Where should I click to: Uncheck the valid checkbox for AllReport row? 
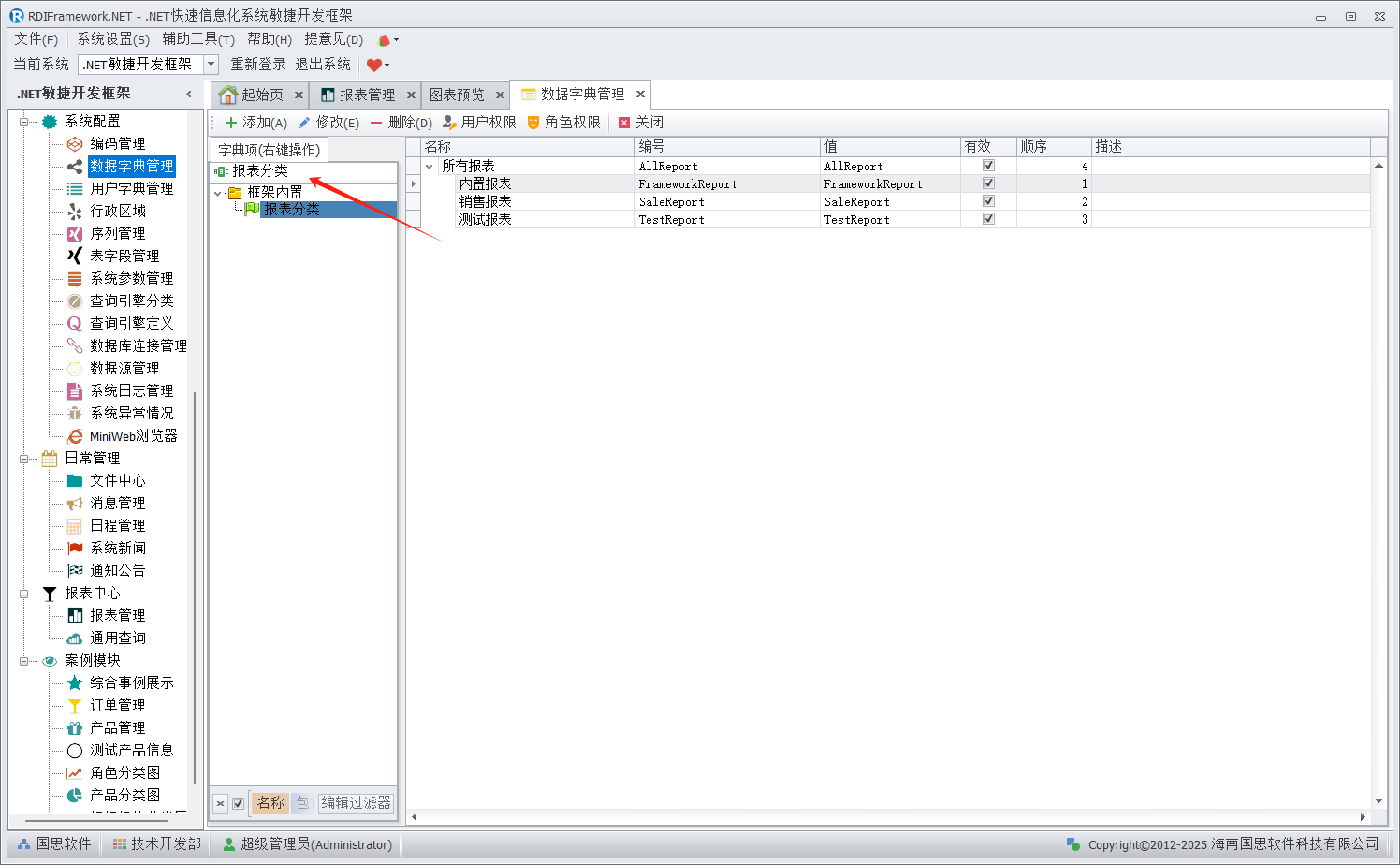[988, 166]
